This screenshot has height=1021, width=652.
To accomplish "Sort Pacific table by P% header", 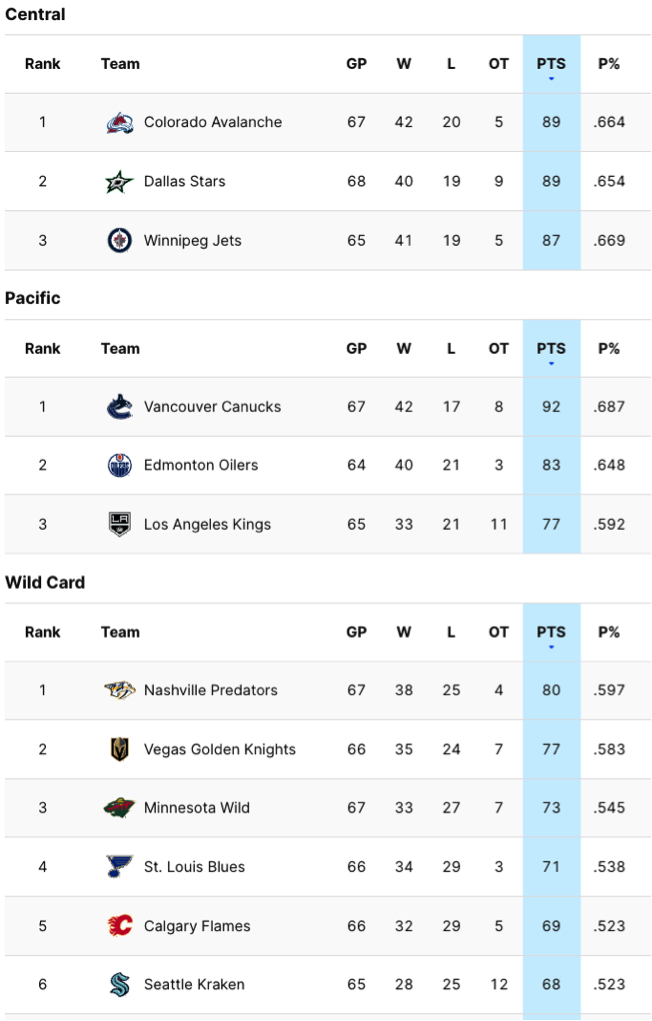I will pyautogui.click(x=608, y=349).
